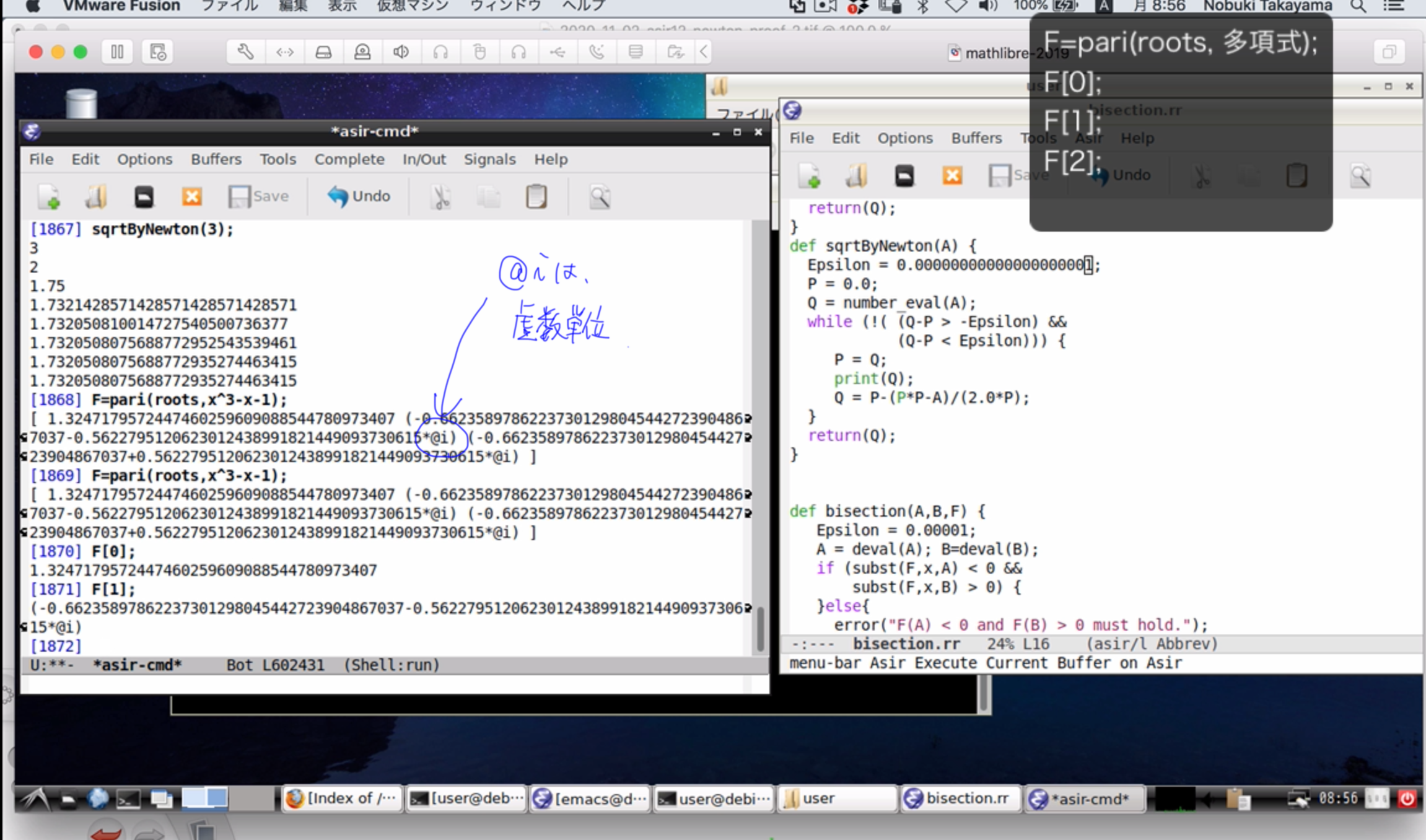Click Undo in asir-cmd toolbar

pos(359,196)
